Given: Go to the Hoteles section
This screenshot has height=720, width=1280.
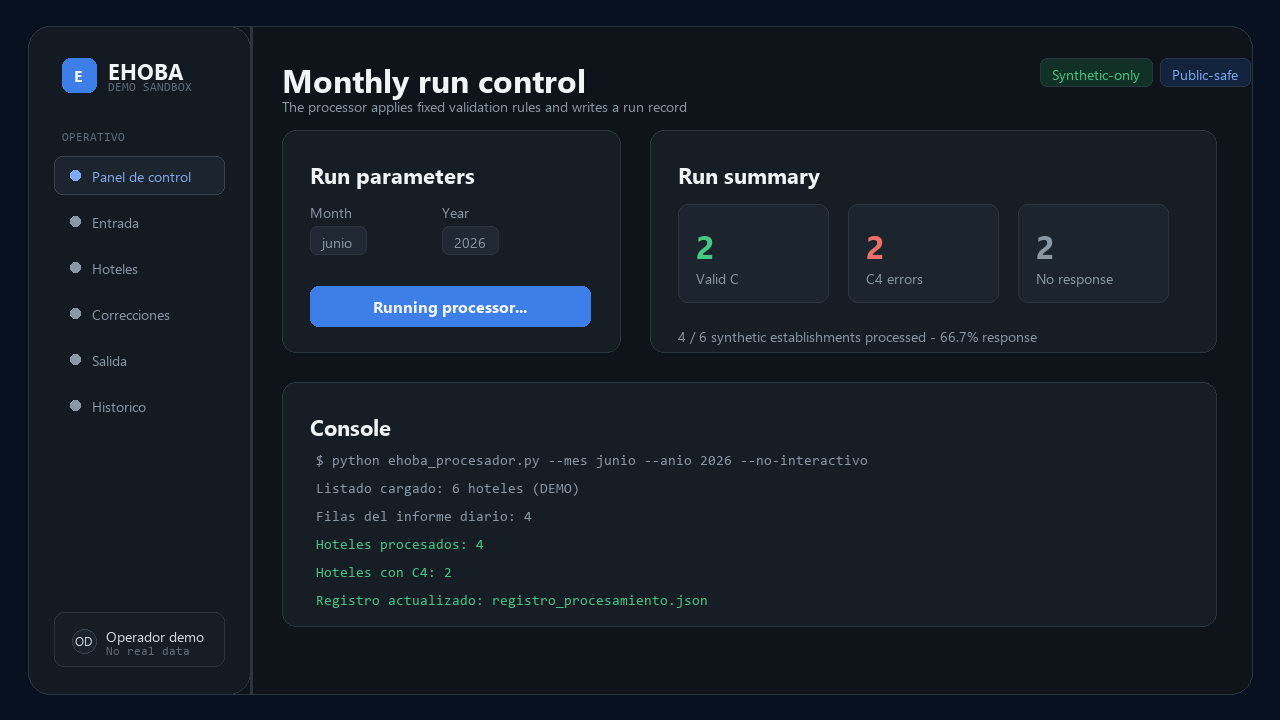Looking at the screenshot, I should (x=139, y=269).
